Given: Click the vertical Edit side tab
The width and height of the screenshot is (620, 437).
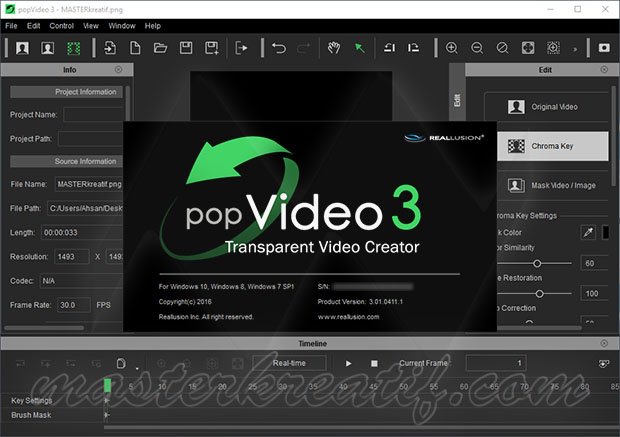Looking at the screenshot, I should pyautogui.click(x=457, y=100).
